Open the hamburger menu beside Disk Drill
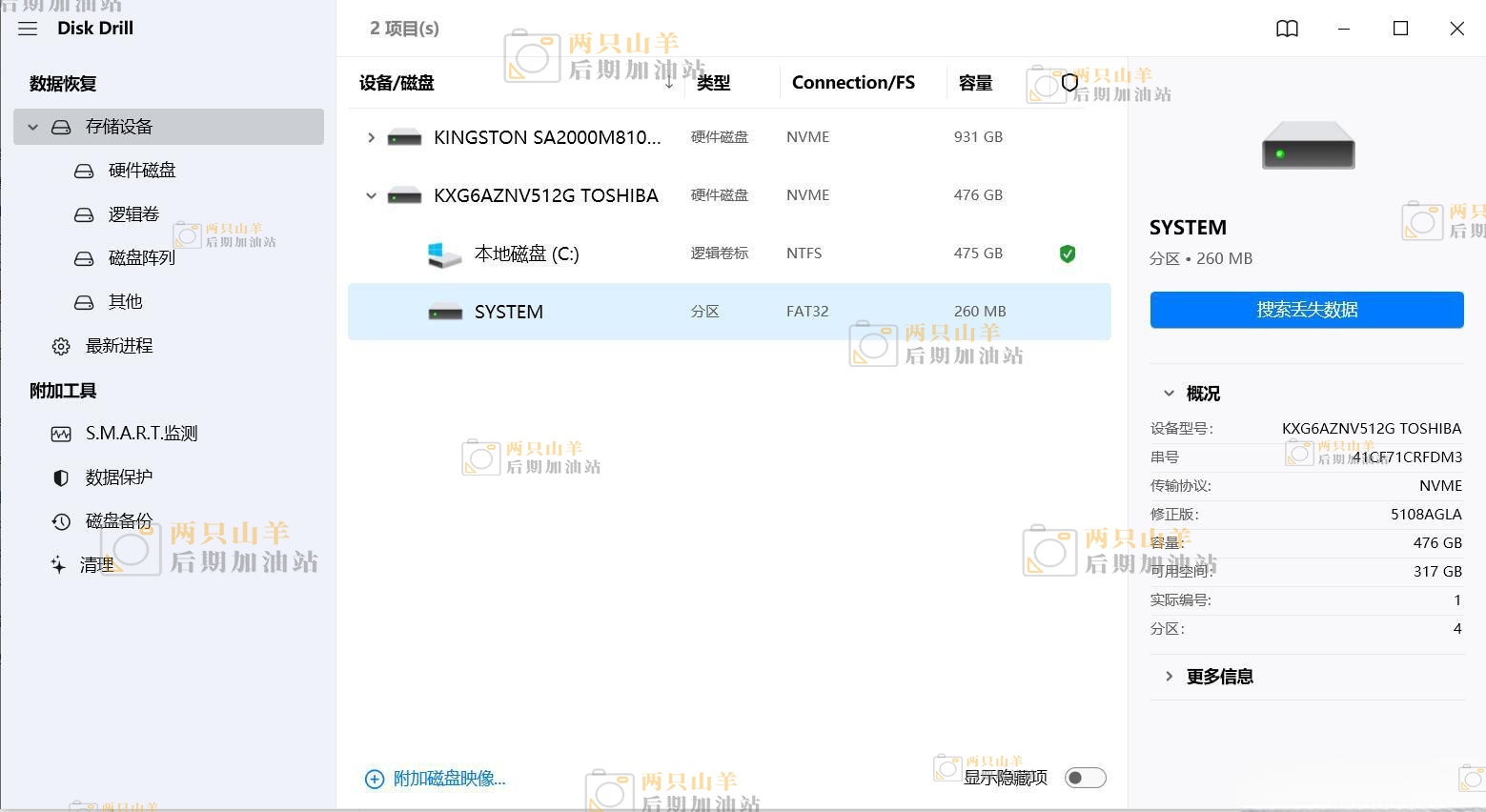1486x812 pixels. 28,29
